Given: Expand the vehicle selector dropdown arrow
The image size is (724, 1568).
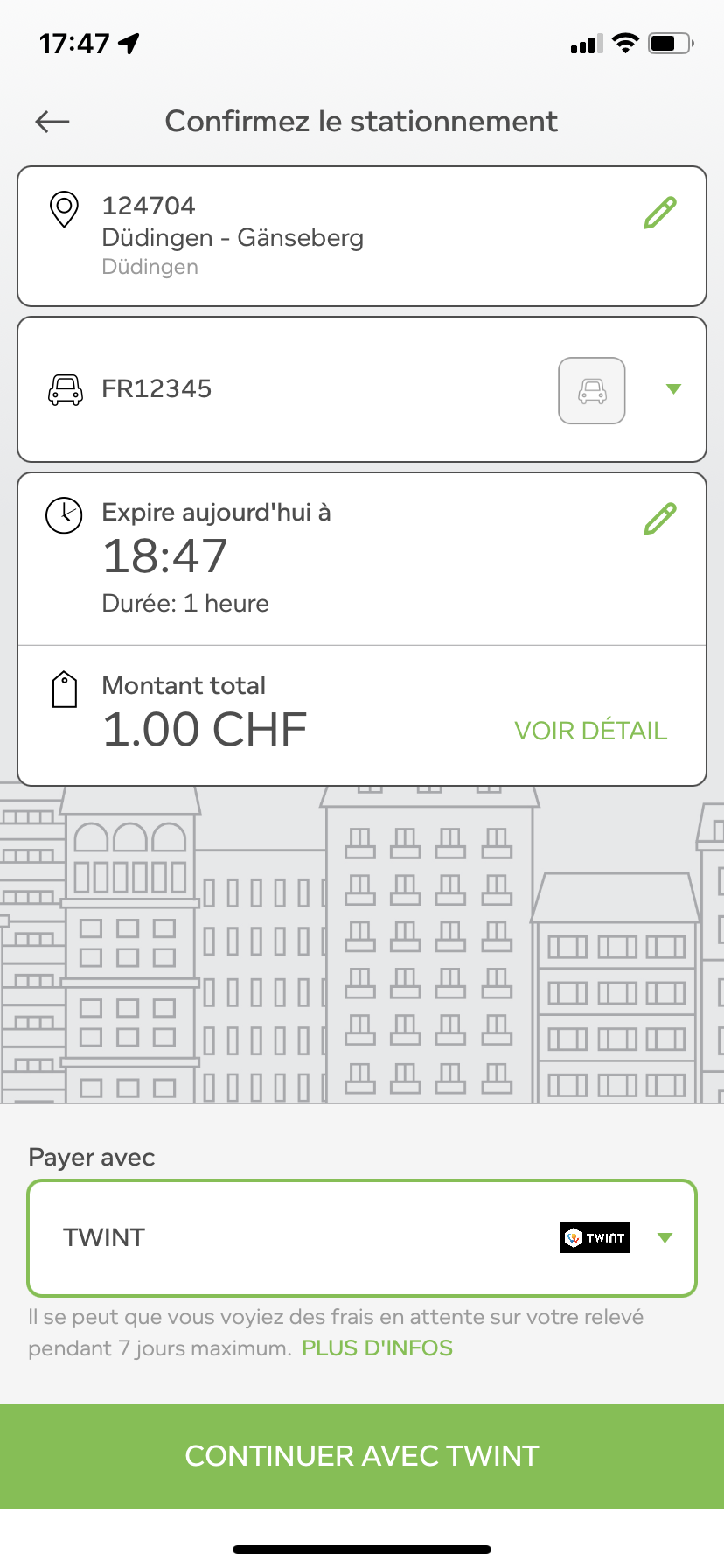Looking at the screenshot, I should [x=673, y=389].
